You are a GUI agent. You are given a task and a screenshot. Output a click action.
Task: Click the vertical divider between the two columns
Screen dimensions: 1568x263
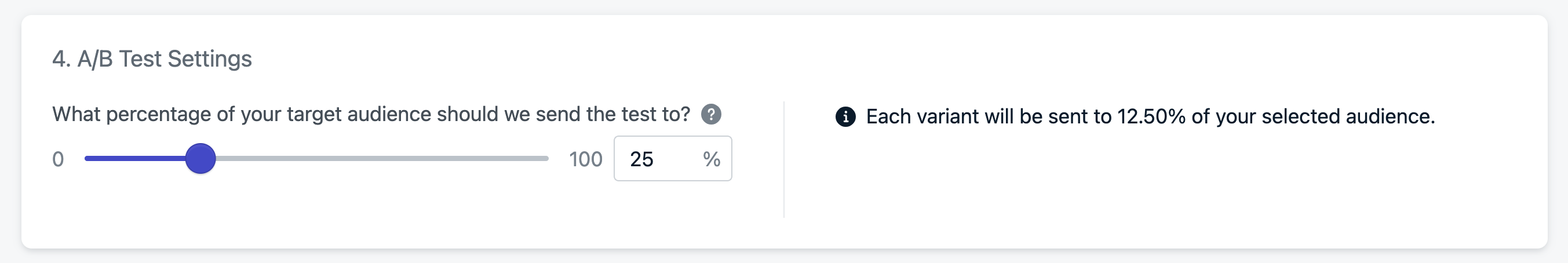(784, 159)
